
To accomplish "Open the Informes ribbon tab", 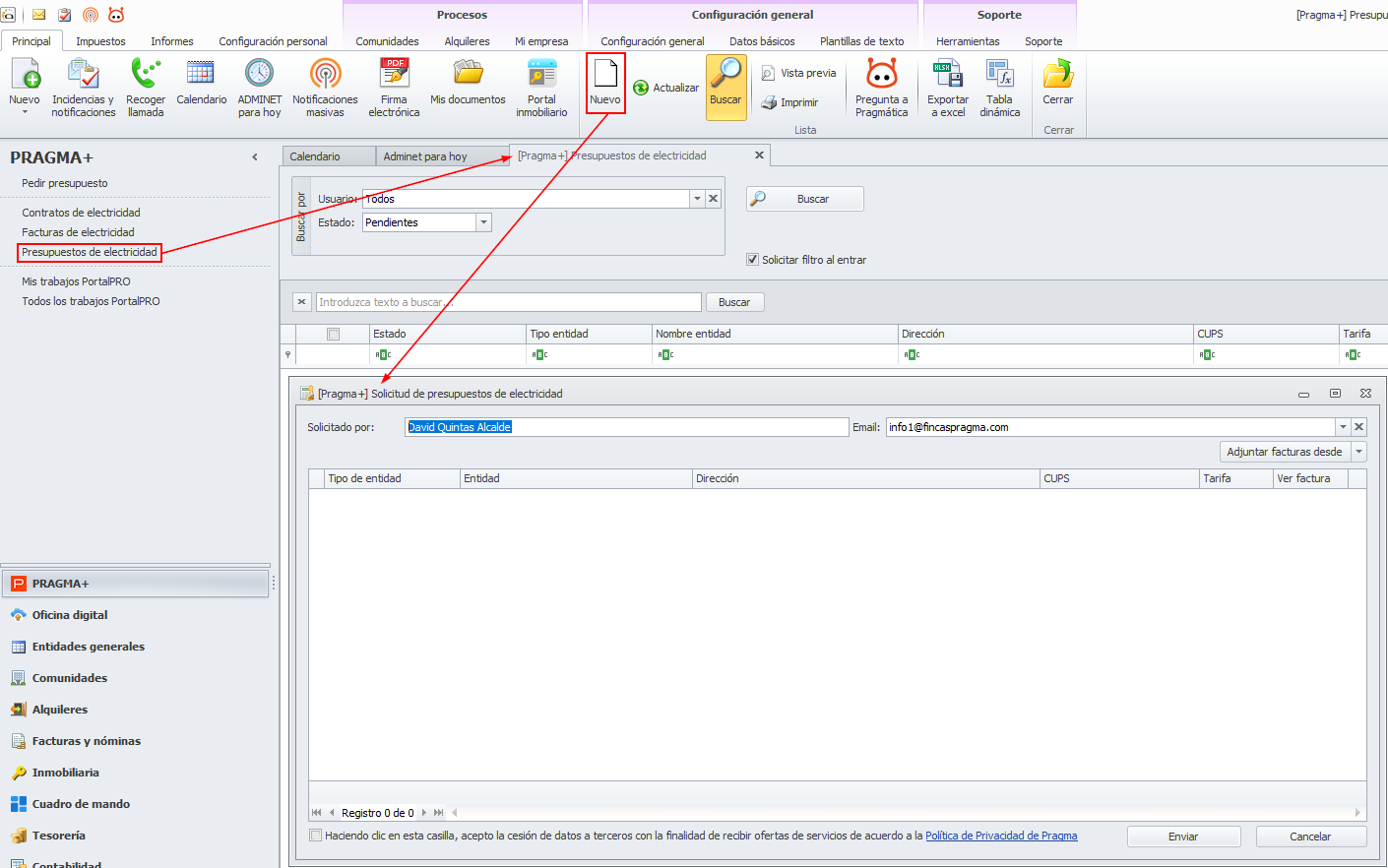I will [172, 41].
